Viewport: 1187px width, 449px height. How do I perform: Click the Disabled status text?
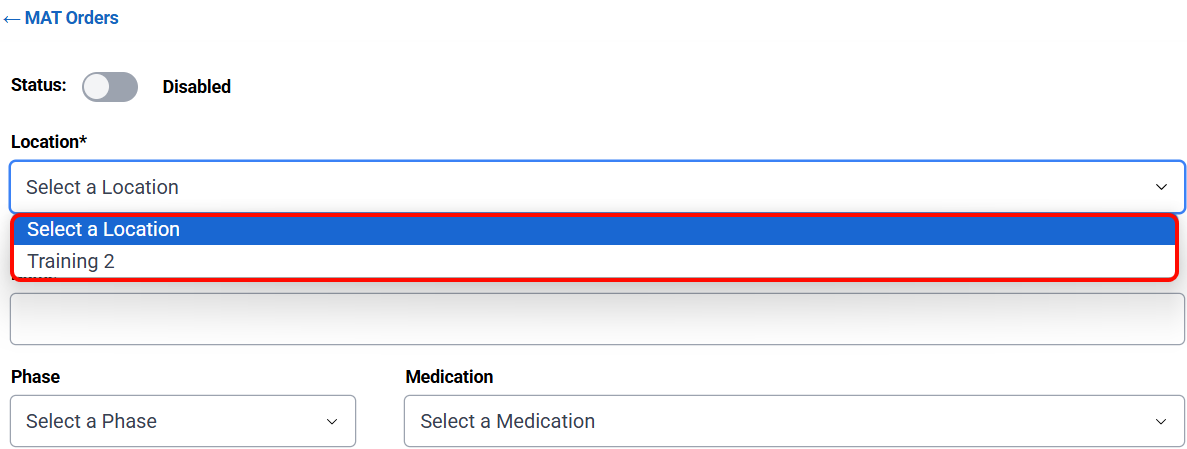197,87
